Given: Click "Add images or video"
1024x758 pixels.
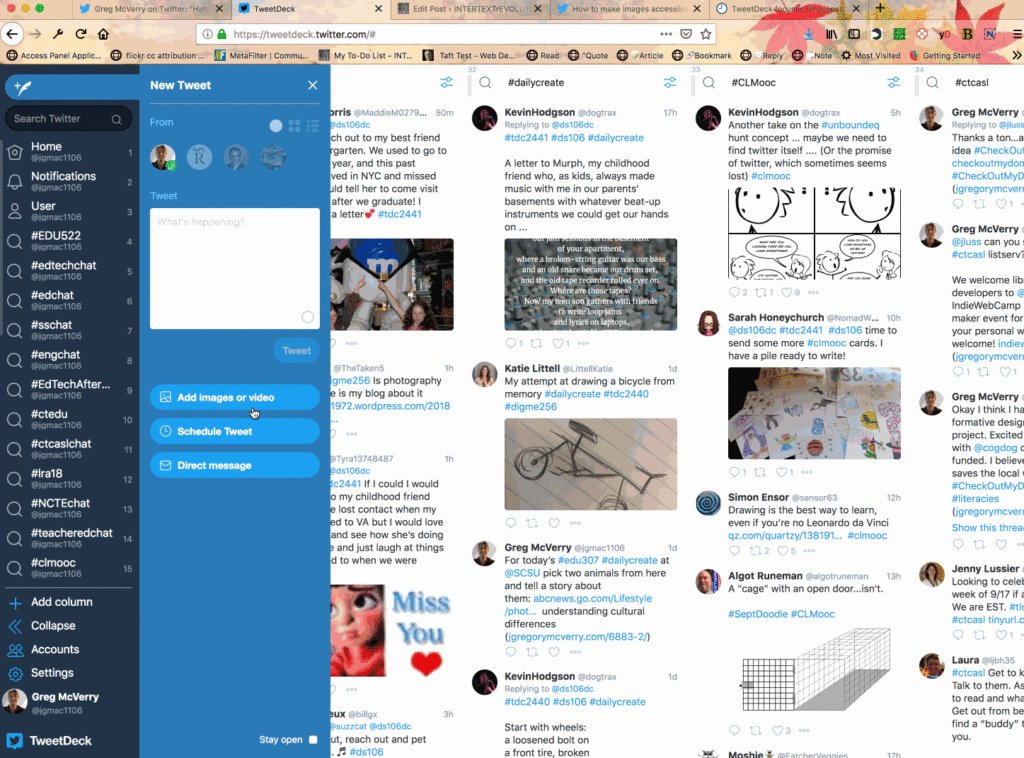Looking at the screenshot, I should click(x=235, y=397).
